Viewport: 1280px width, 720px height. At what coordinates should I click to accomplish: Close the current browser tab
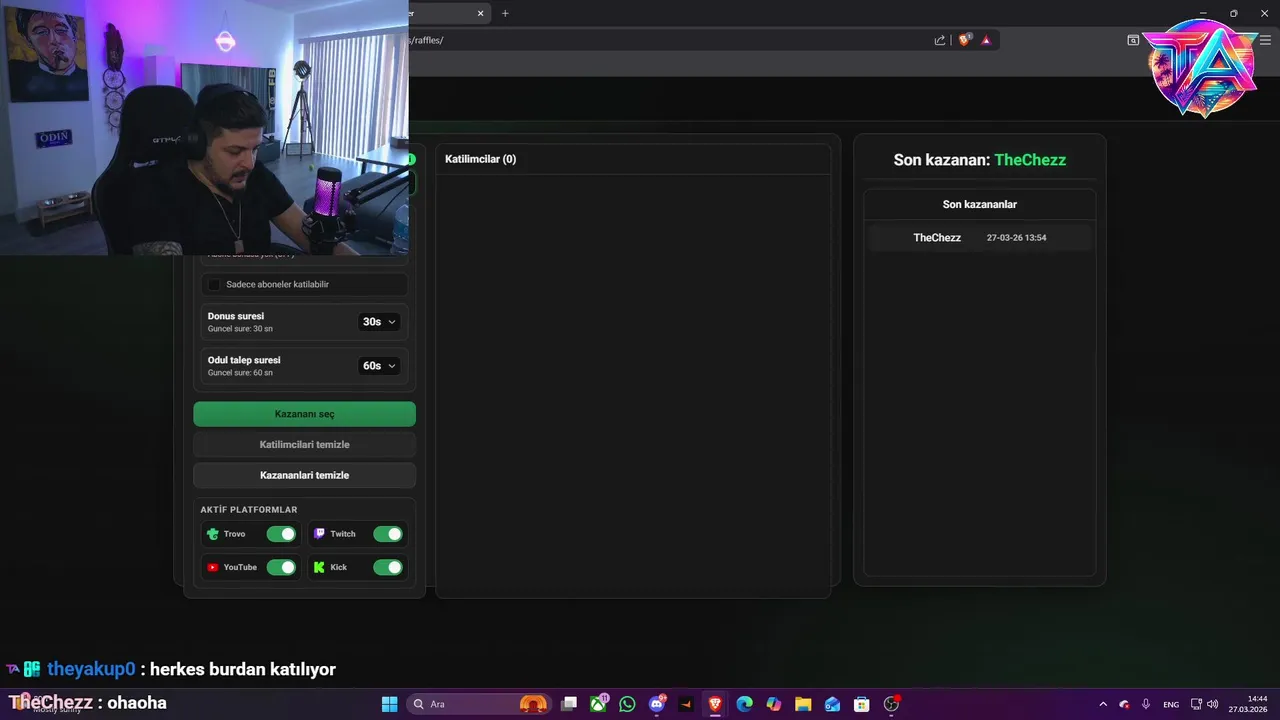(480, 13)
